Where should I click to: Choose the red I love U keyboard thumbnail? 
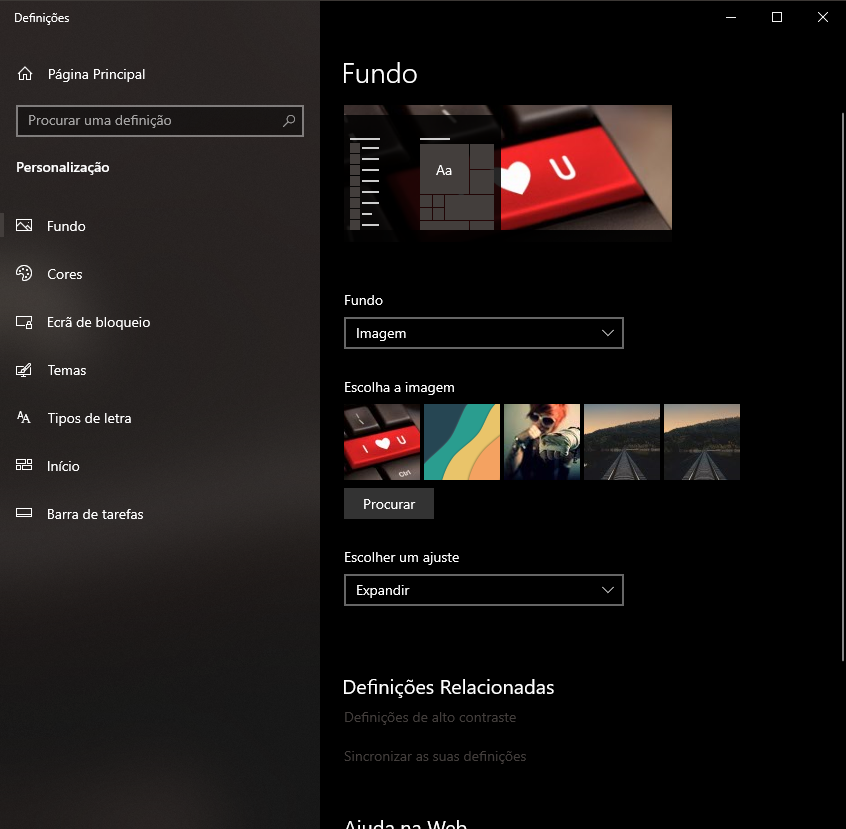(x=382, y=442)
